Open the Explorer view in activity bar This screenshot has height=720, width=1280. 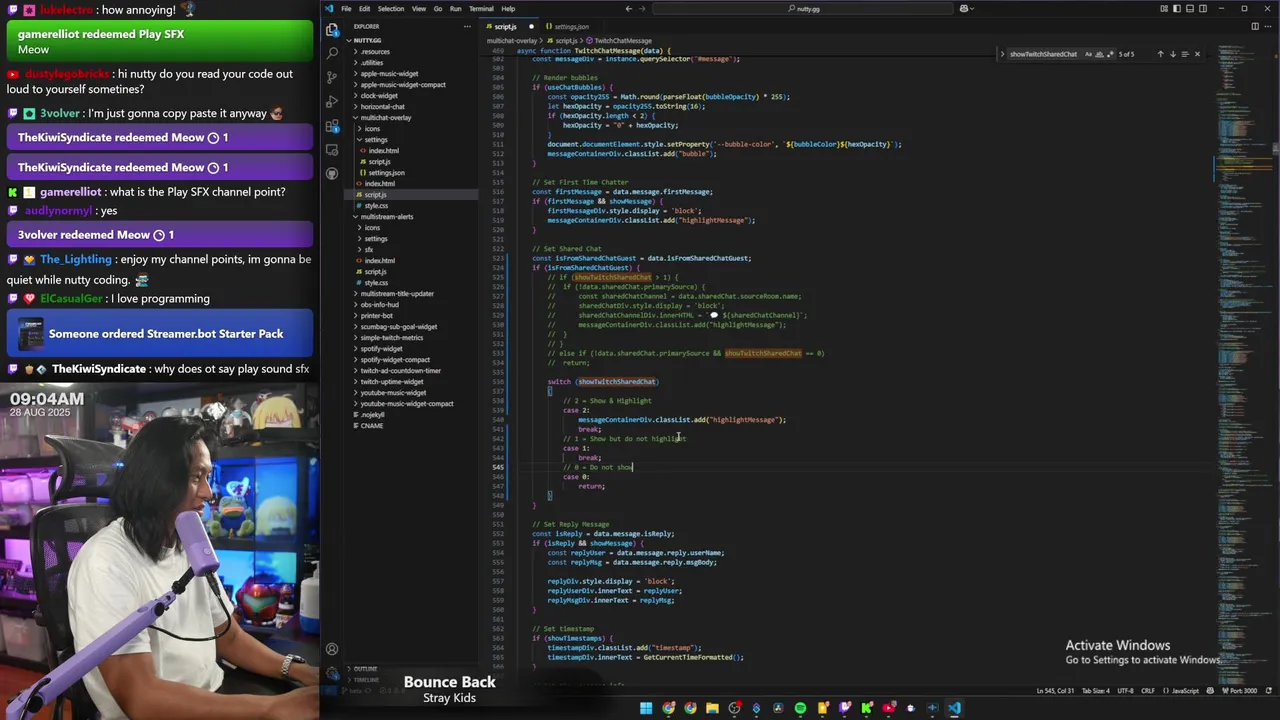point(332,29)
